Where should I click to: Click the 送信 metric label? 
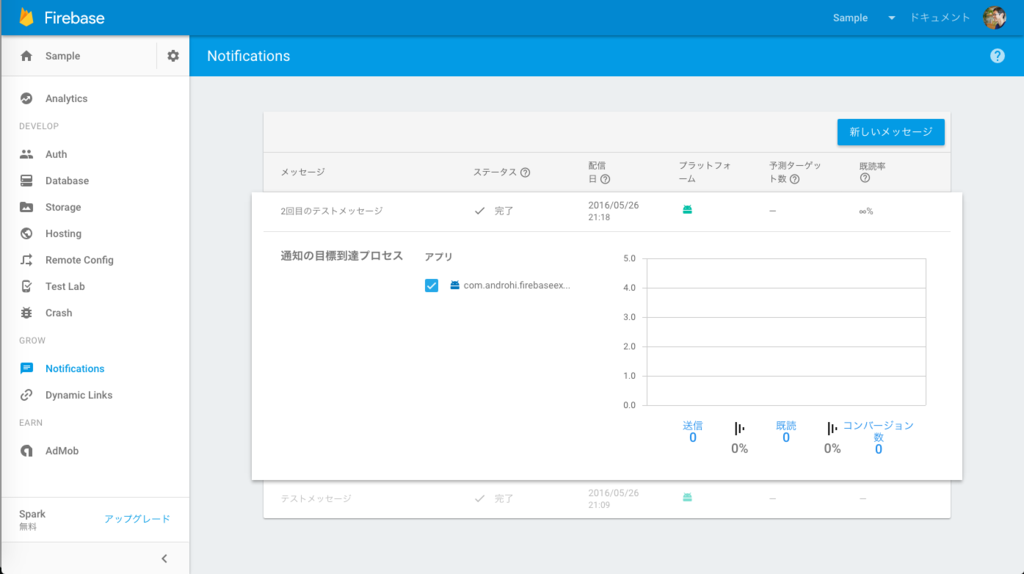coord(693,425)
